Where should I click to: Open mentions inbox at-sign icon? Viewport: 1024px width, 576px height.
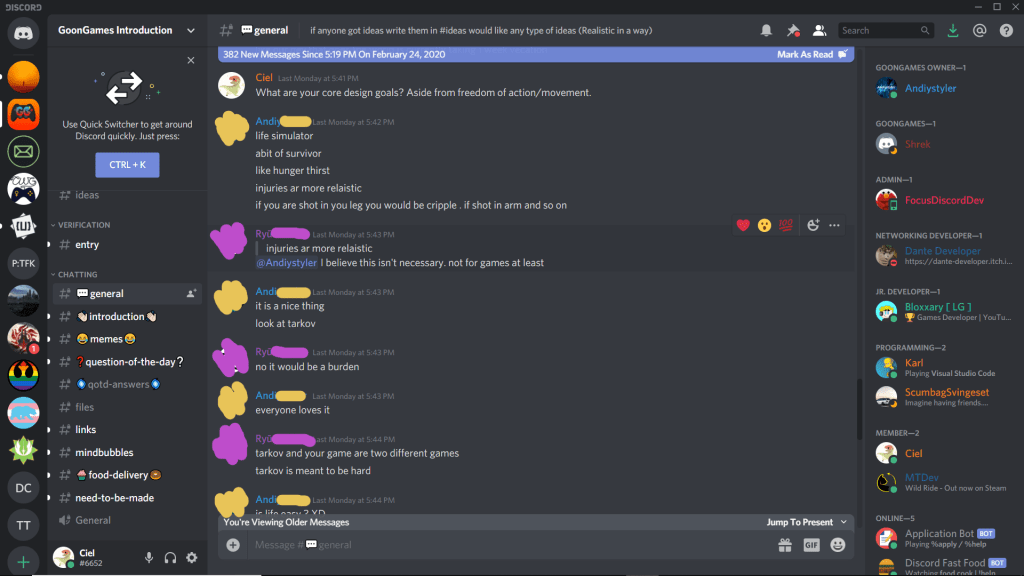click(x=979, y=30)
